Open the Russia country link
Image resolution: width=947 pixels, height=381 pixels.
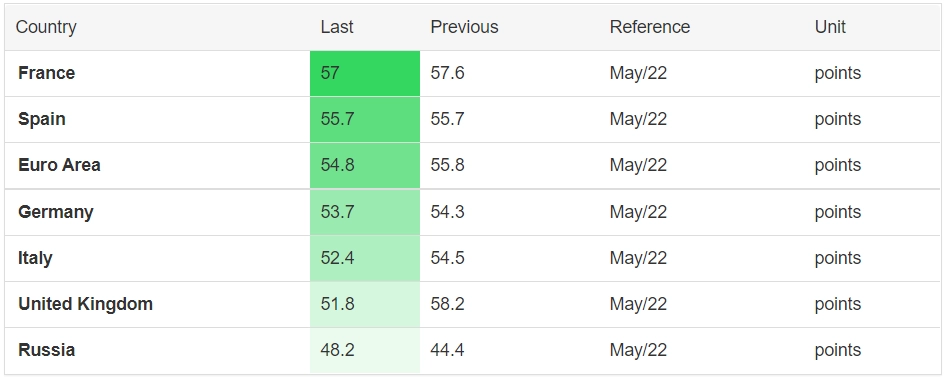tap(47, 350)
